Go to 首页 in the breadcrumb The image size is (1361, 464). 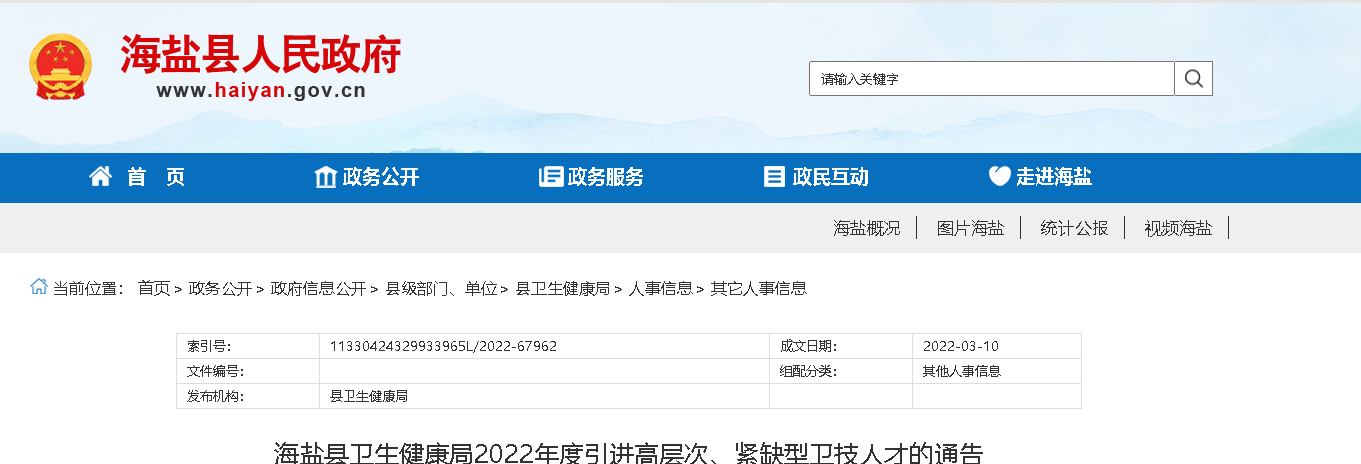point(154,288)
